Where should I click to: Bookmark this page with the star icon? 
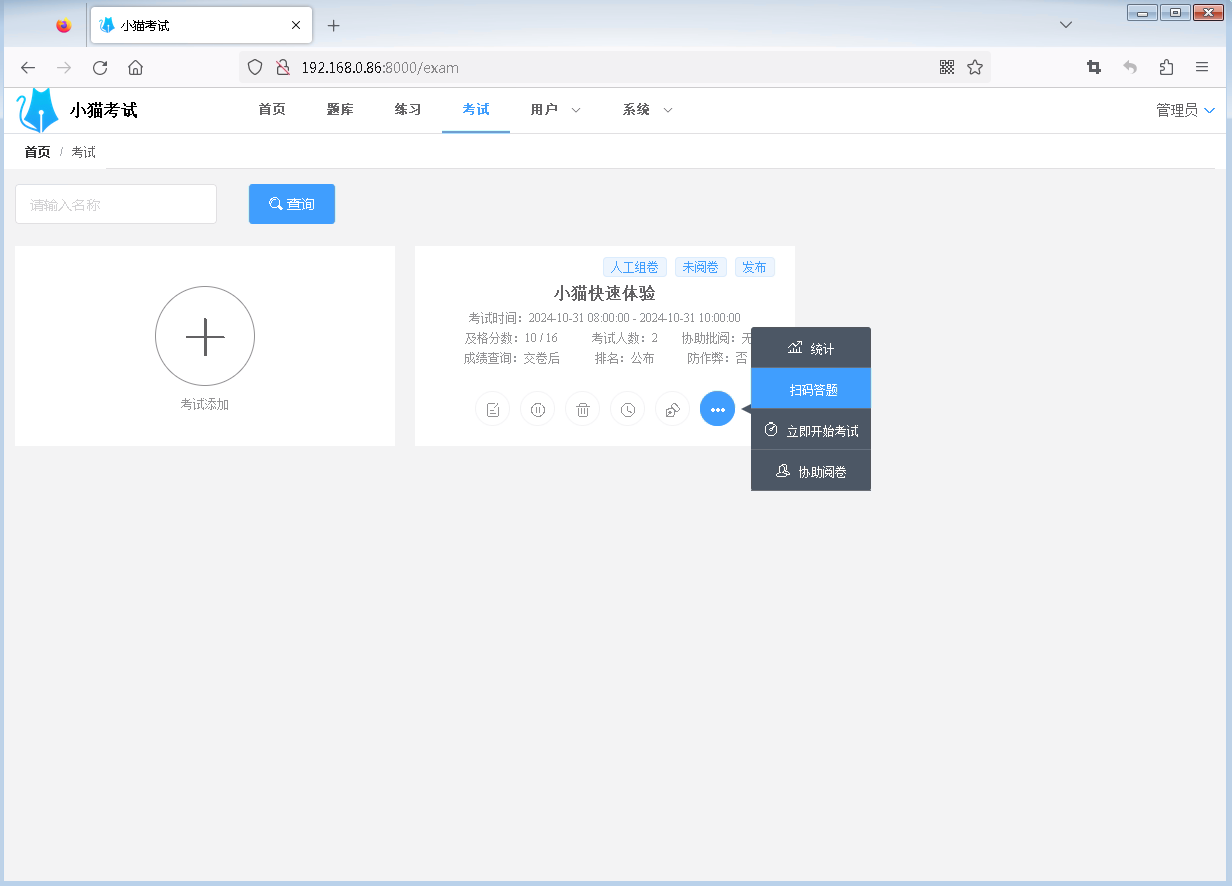point(973,67)
